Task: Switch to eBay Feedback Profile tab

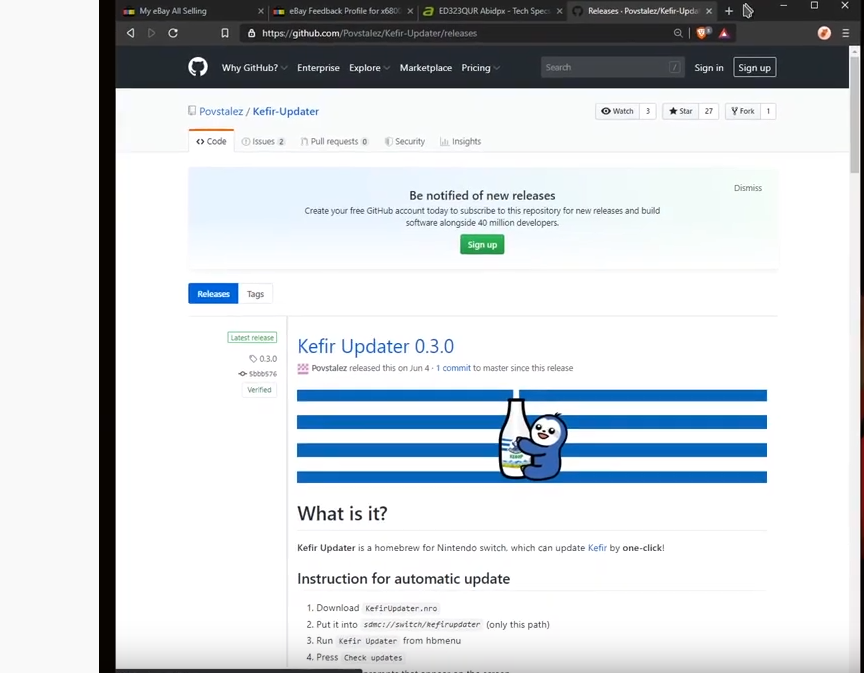Action: coord(342,11)
